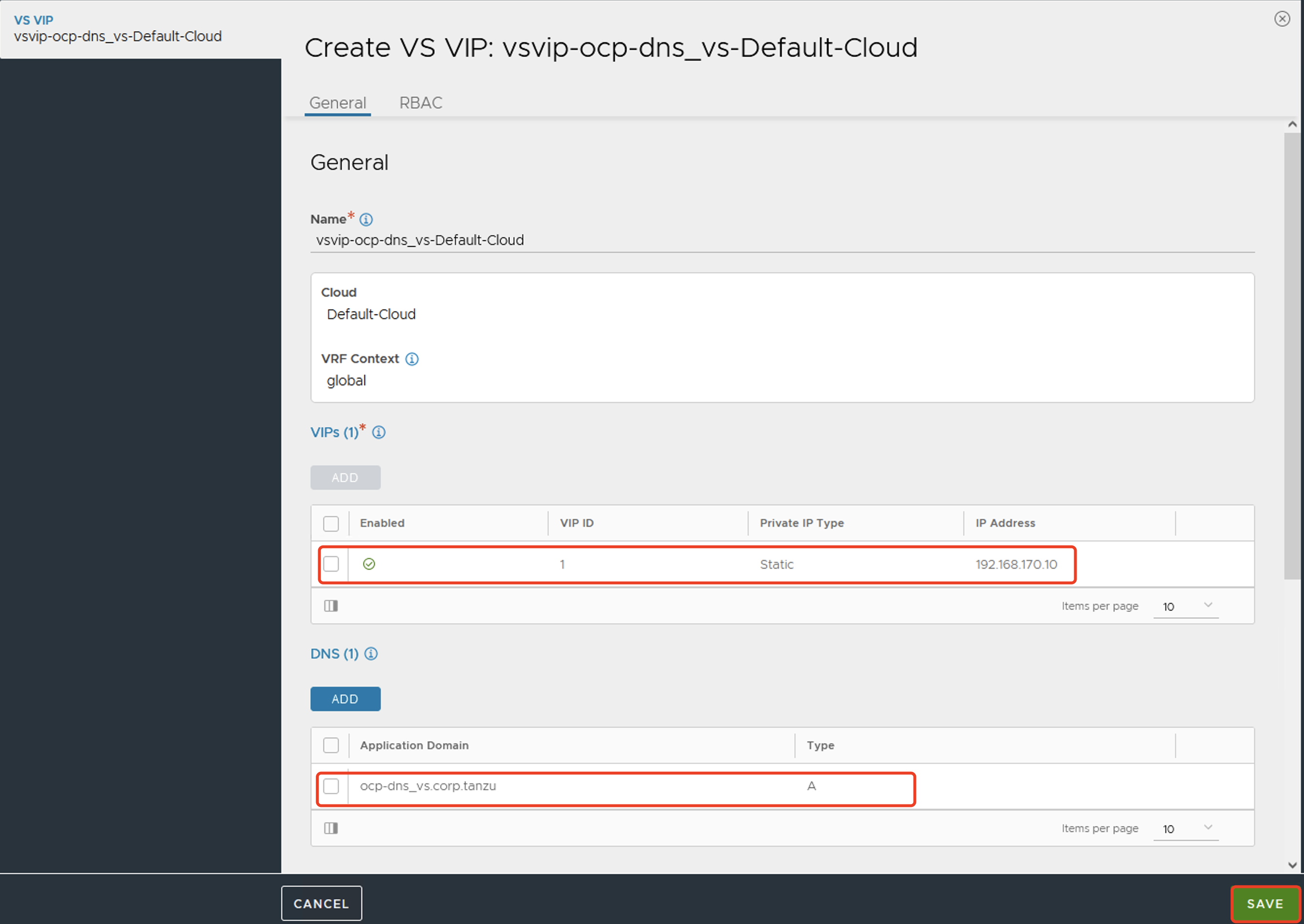Open DNS table items per page dropdown

pyautogui.click(x=1186, y=829)
